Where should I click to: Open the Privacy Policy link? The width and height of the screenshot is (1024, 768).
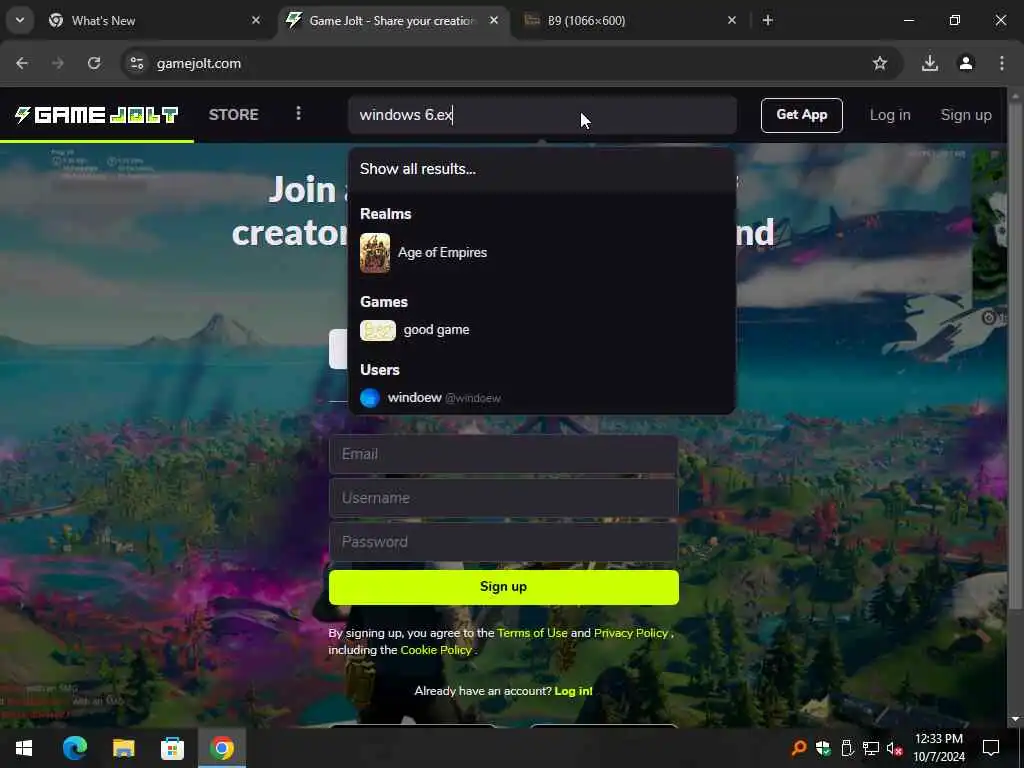(631, 633)
